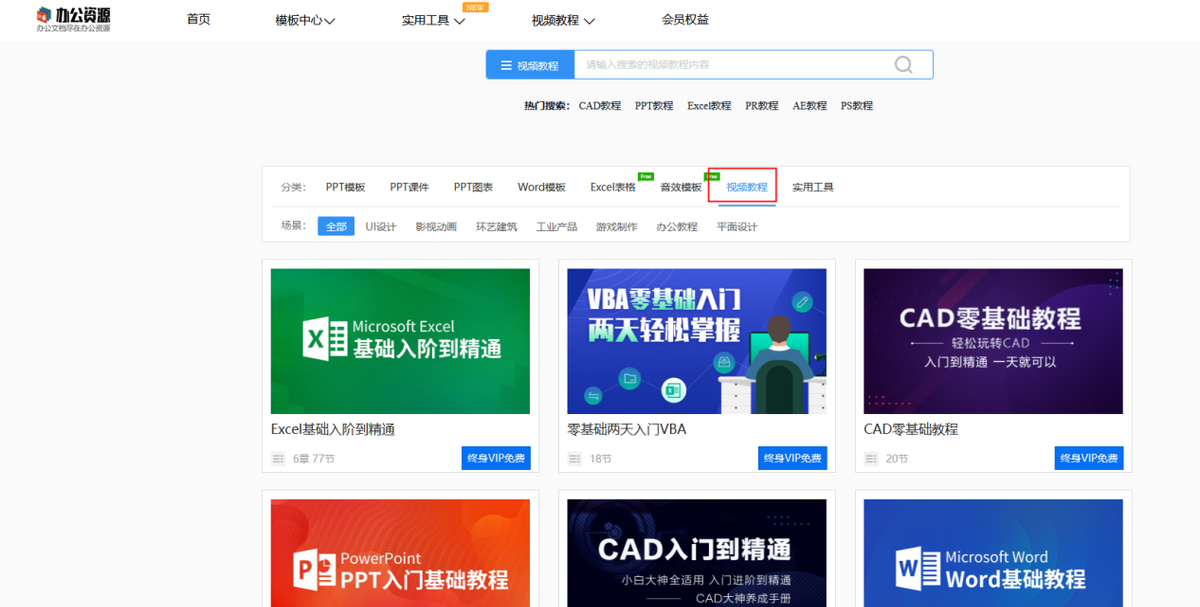This screenshot has width=1200, height=607.
Task: Open the CAD入门到精通 thumbnail
Action: 697,553
